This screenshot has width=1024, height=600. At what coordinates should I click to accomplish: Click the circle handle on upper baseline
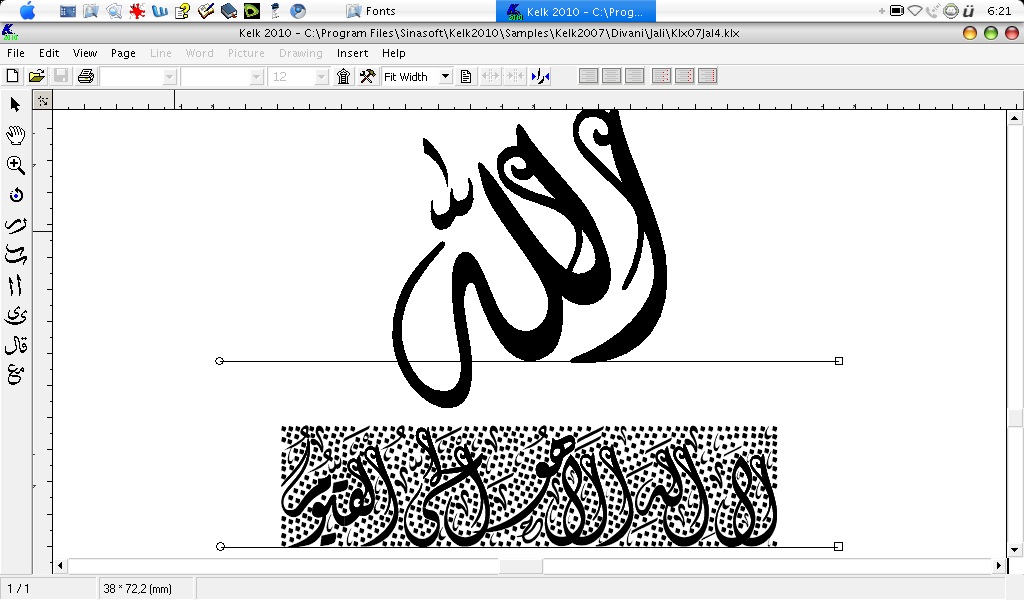219,361
